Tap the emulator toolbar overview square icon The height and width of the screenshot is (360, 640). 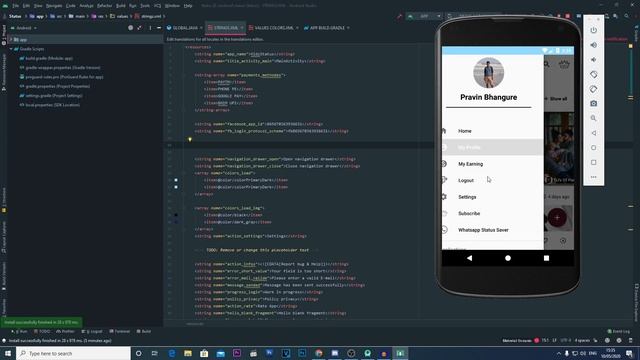point(593,162)
